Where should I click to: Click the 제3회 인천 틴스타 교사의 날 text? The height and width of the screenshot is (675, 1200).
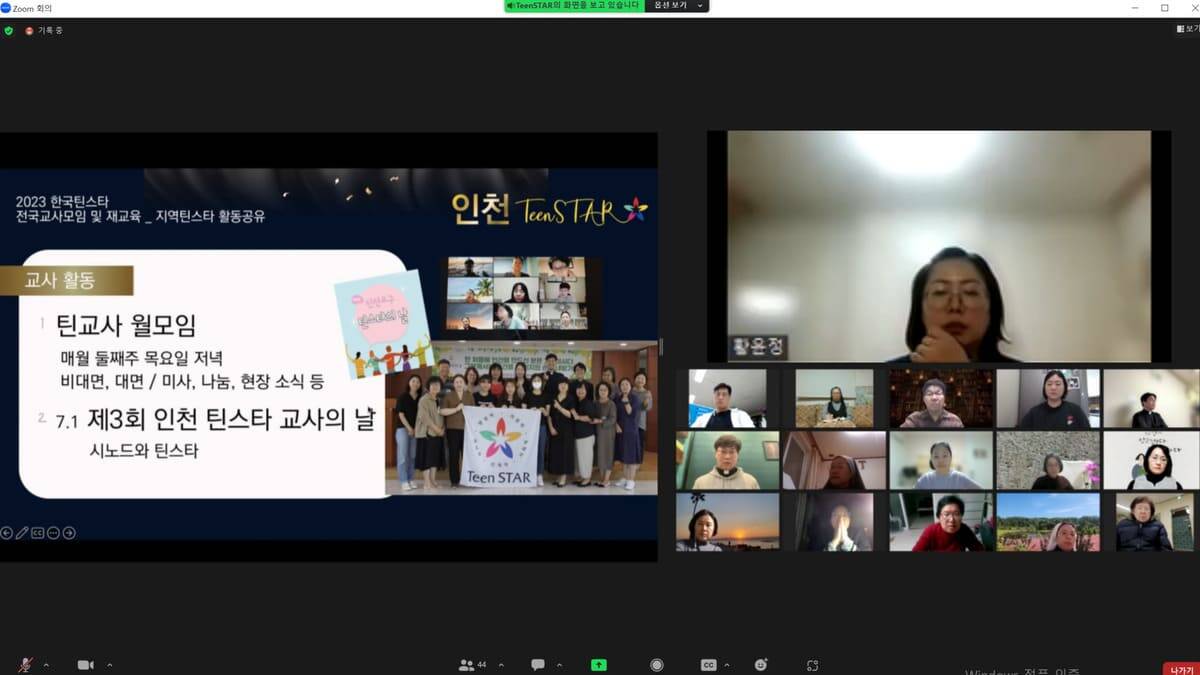(230, 420)
